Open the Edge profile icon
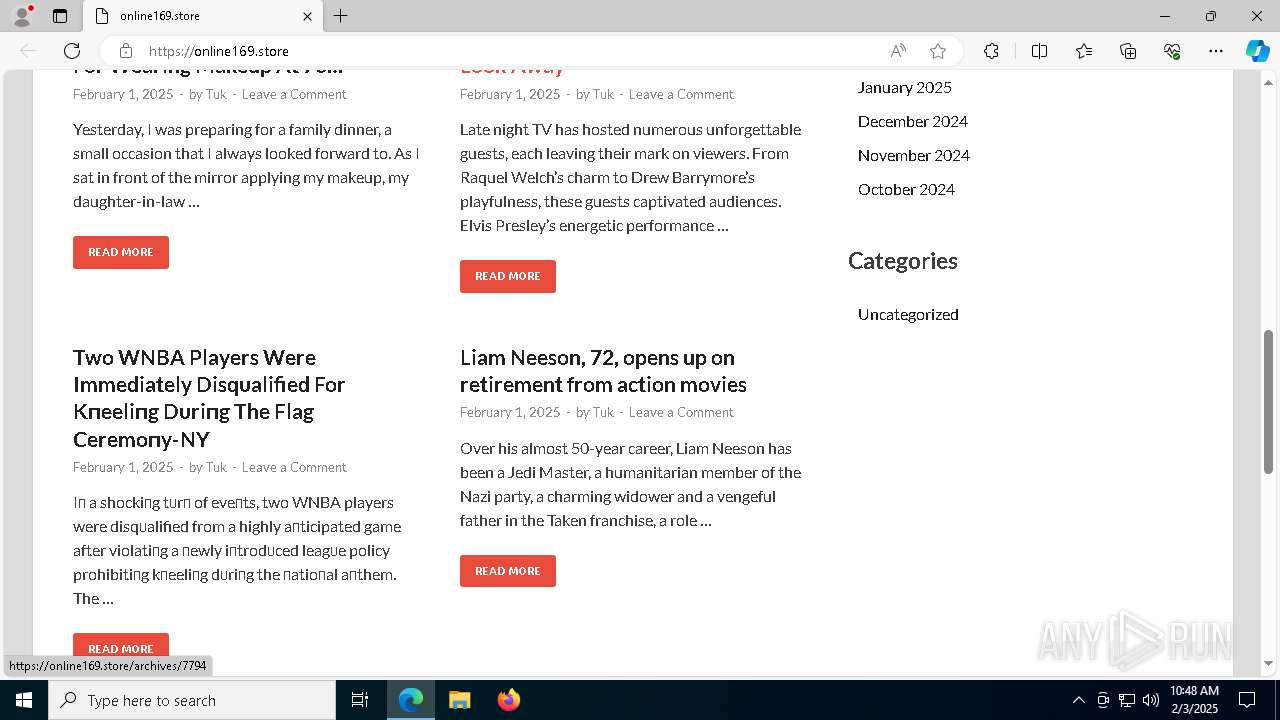1280x720 pixels. coord(22,16)
